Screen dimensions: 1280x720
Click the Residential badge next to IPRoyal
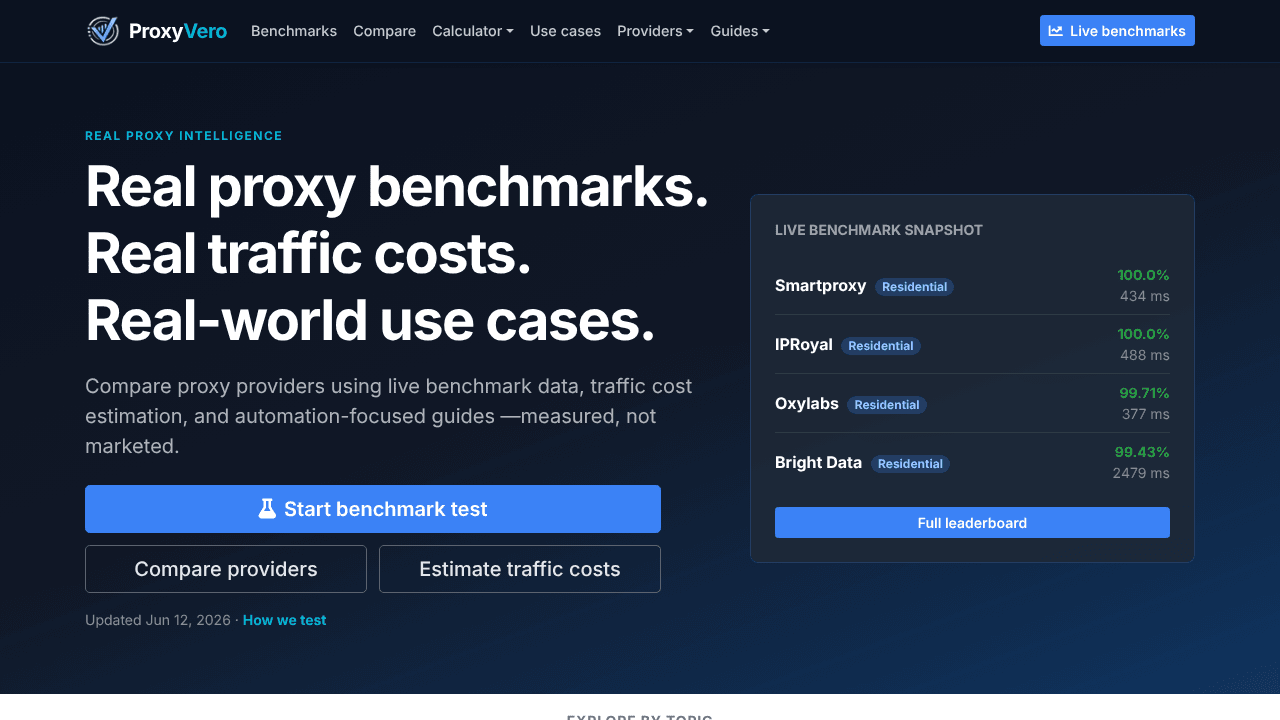pos(881,346)
